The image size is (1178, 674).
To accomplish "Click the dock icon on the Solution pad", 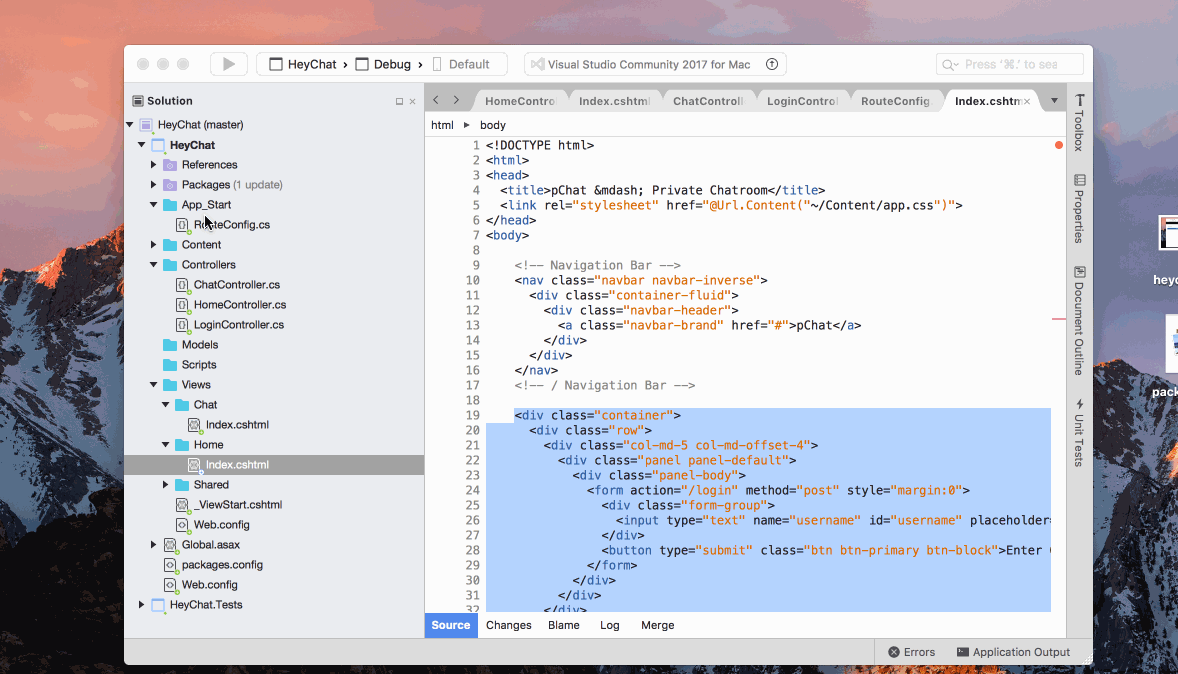I will coord(399,100).
